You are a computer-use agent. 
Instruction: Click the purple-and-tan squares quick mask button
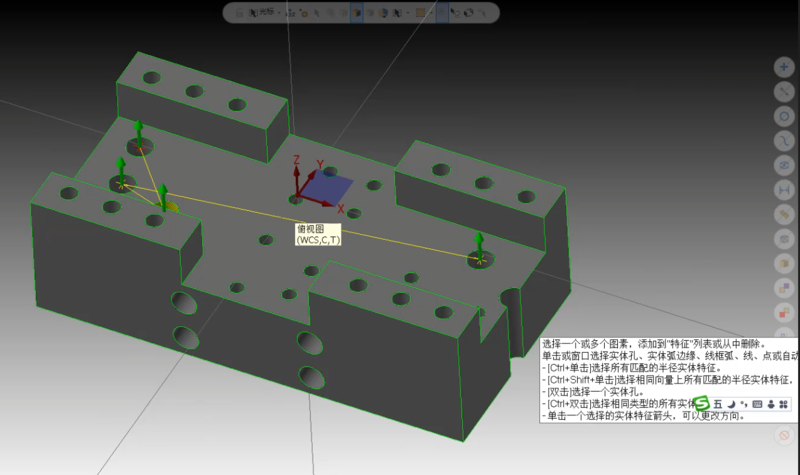point(784,288)
